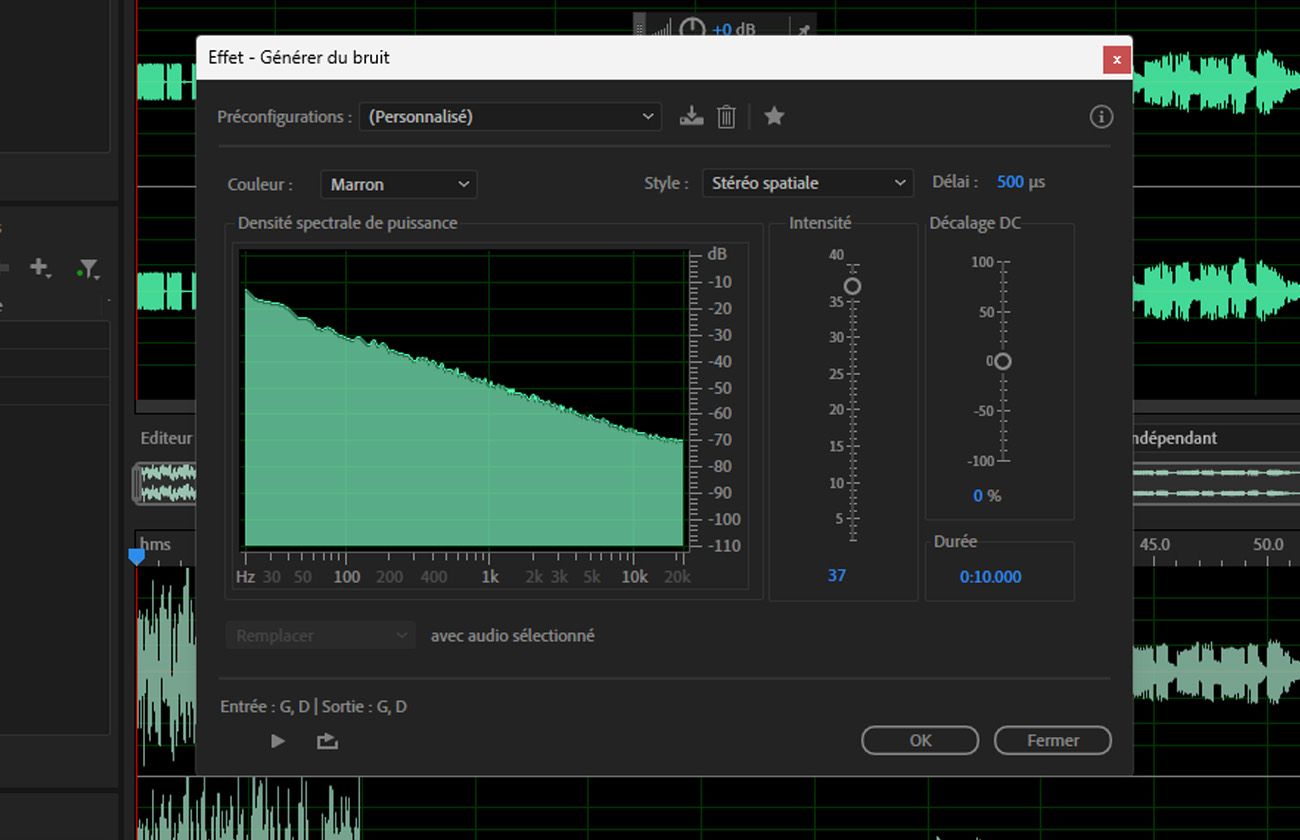Click the Intensité slider handle
This screenshot has height=840, width=1300.
tap(852, 286)
